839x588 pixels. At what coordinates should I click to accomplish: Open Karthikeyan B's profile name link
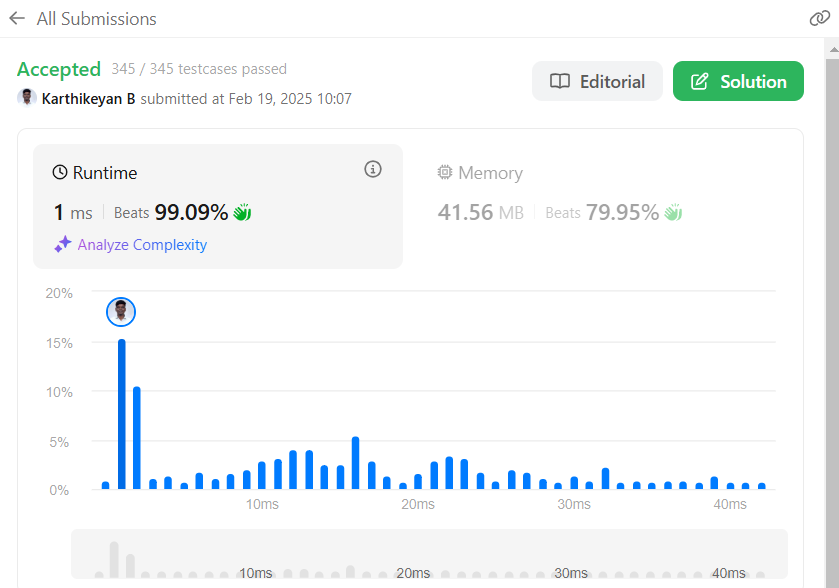[x=88, y=98]
